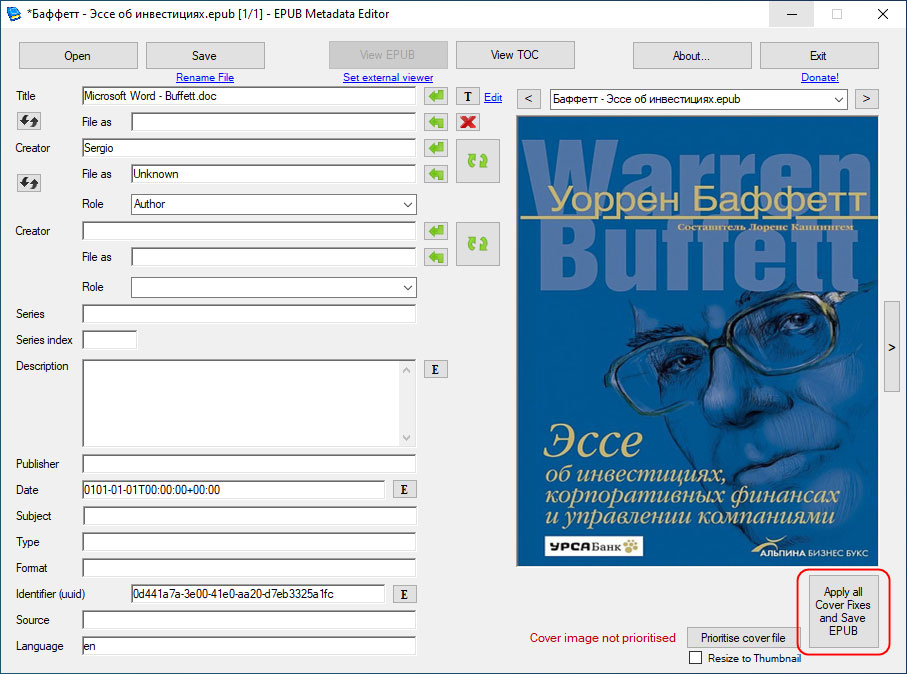Click the E button next to the Identifier field
This screenshot has width=907, height=674.
coord(404,594)
